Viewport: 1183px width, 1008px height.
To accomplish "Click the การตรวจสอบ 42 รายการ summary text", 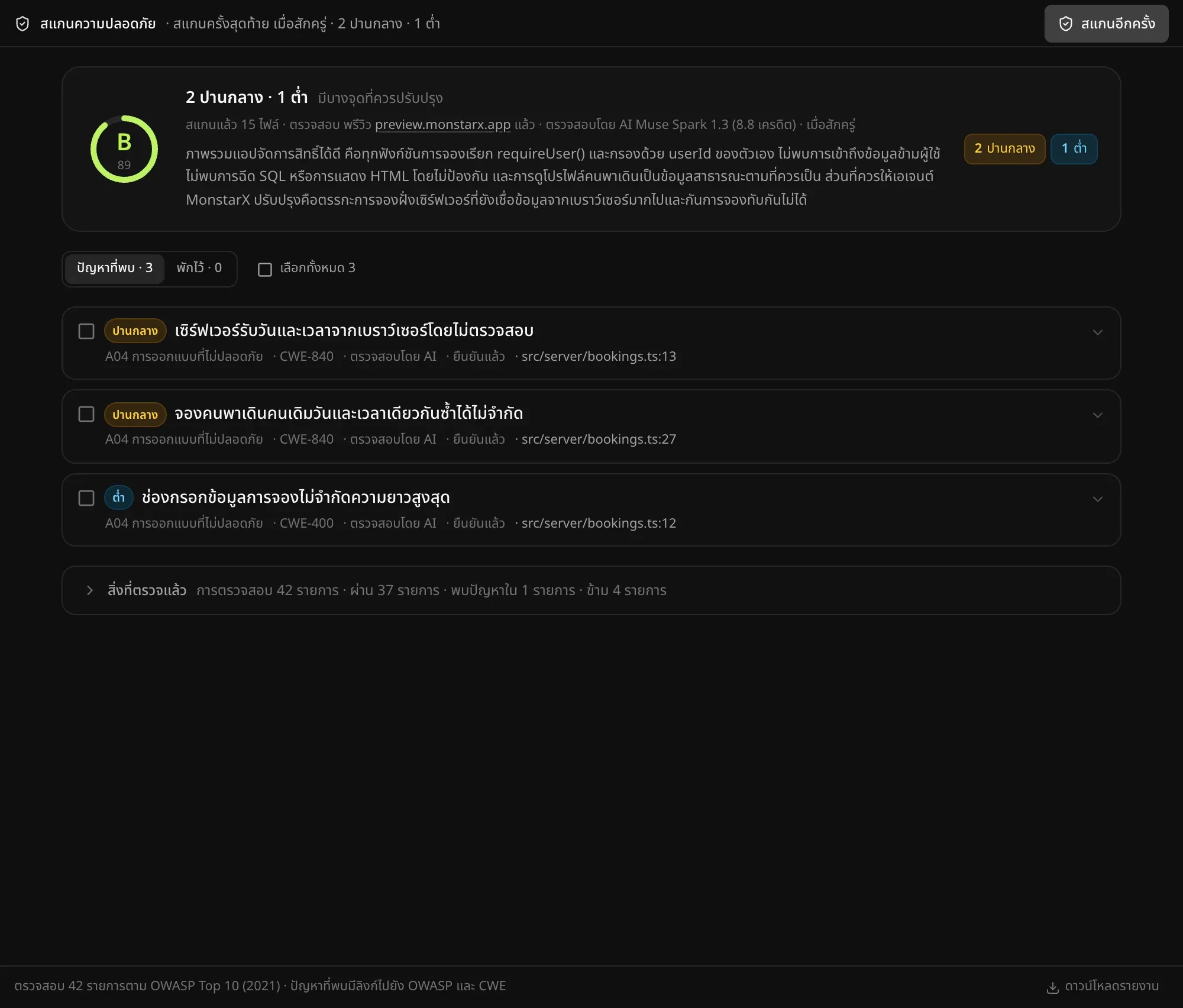I will pyautogui.click(x=267, y=590).
